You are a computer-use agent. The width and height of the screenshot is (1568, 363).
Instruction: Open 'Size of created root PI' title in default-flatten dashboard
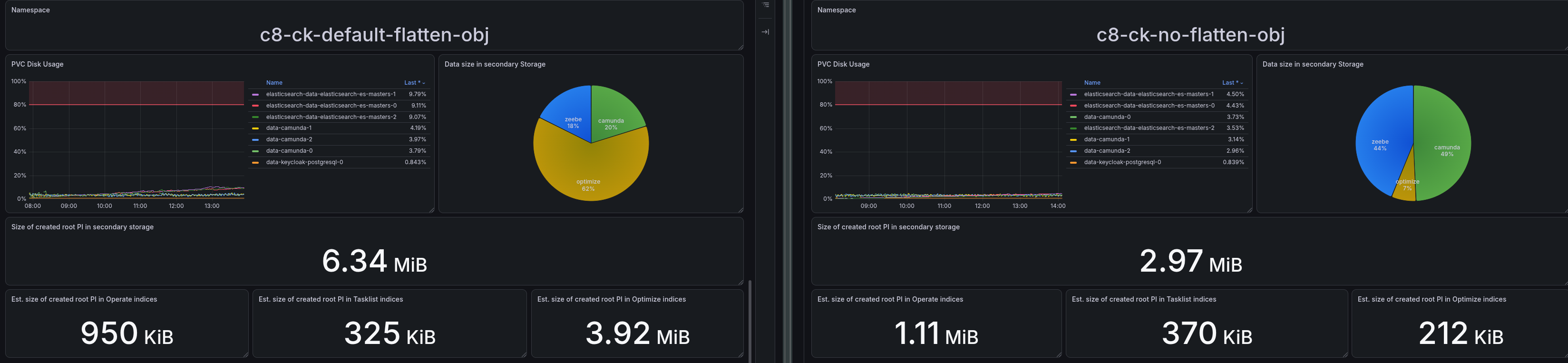(82, 227)
